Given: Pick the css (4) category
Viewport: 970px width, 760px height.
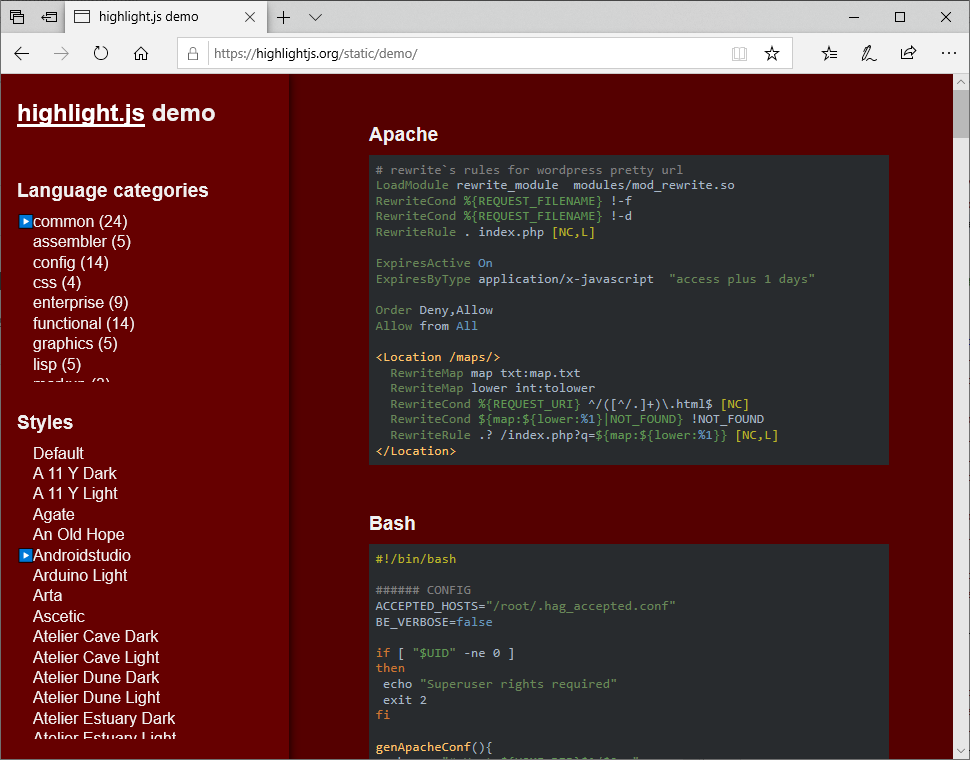Looking at the screenshot, I should point(57,283).
